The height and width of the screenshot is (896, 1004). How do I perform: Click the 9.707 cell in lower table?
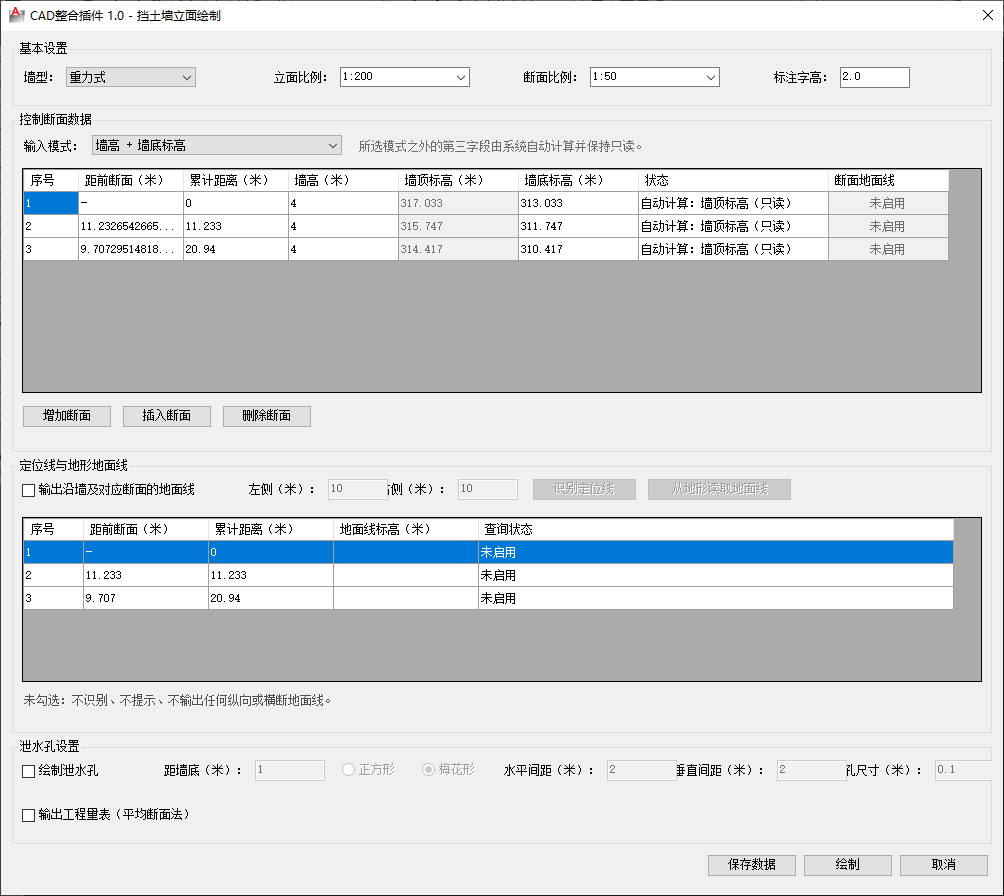pos(145,598)
